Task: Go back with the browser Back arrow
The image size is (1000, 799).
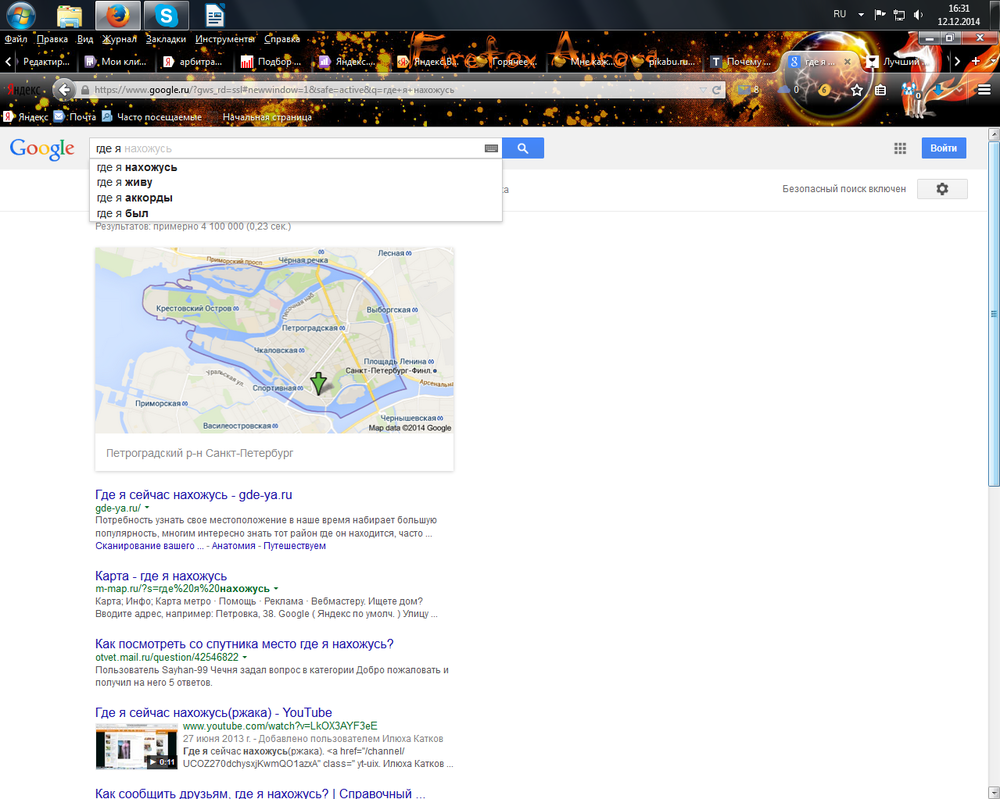Action: pyautogui.click(x=64, y=90)
